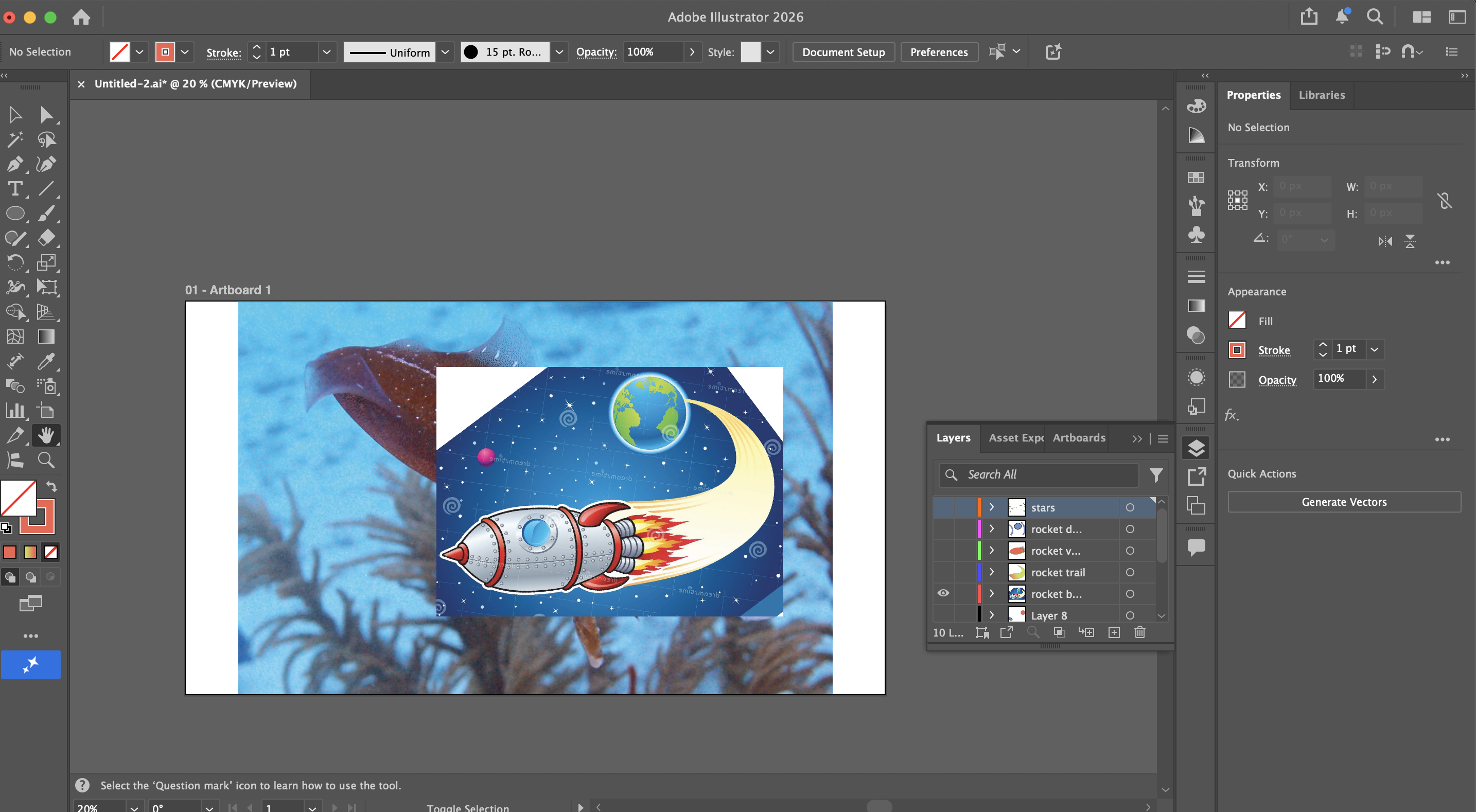The image size is (1476, 812).
Task: Click delete layer trash icon
Action: [x=1139, y=632]
